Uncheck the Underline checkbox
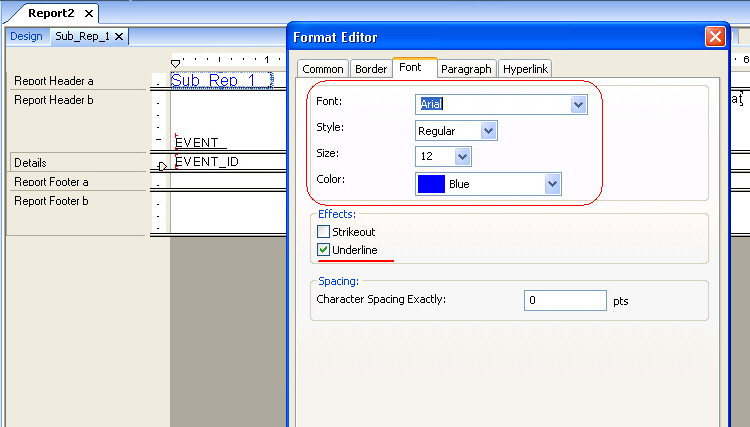 click(x=323, y=249)
